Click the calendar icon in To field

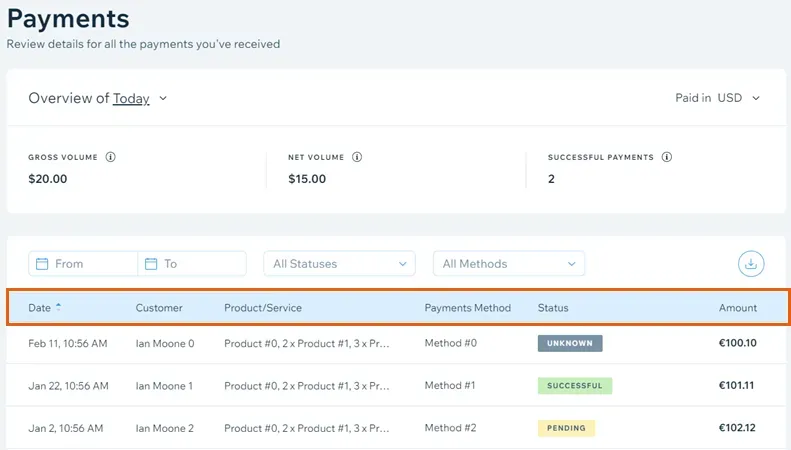pos(151,264)
